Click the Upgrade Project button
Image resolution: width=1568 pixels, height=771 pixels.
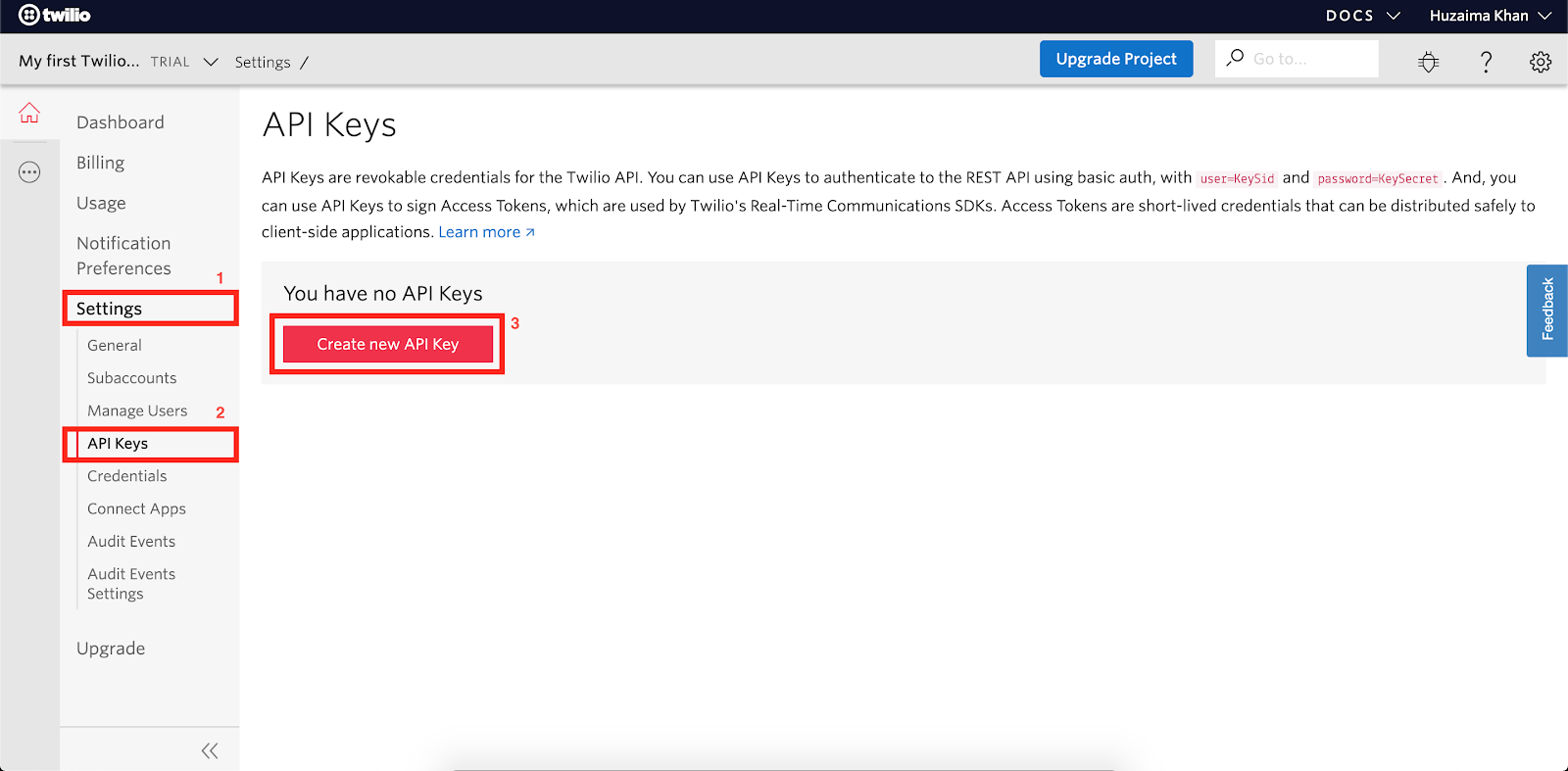pyautogui.click(x=1116, y=59)
